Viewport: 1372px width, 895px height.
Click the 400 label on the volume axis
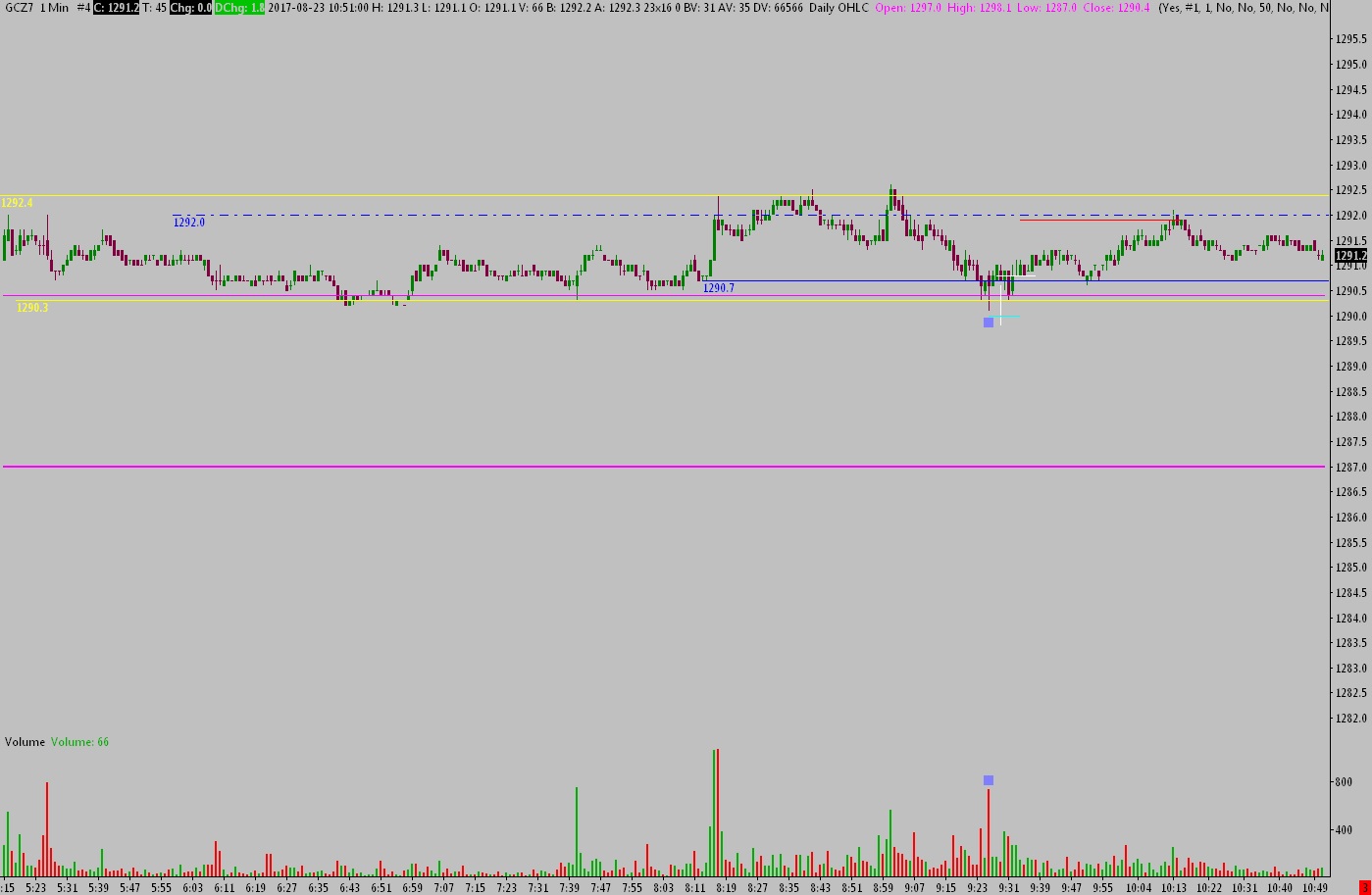click(1343, 830)
